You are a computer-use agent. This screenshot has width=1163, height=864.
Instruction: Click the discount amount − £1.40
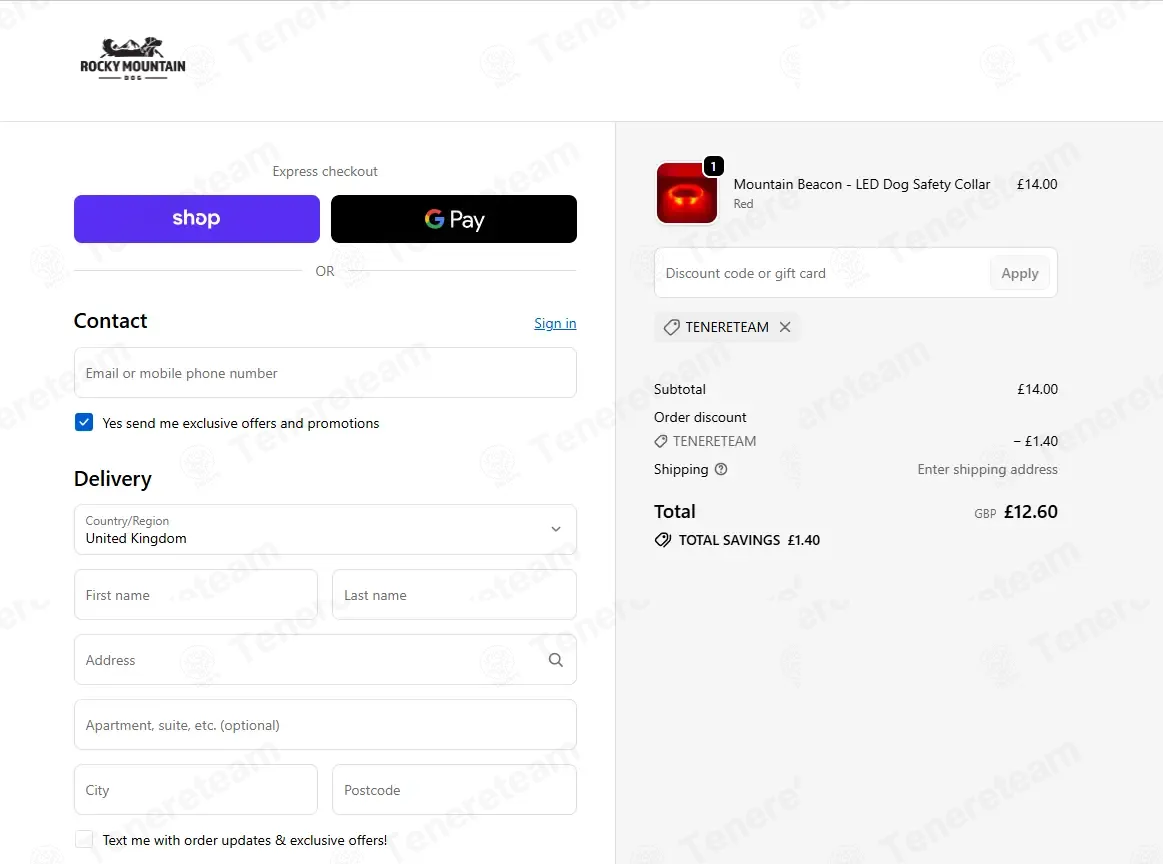[1035, 441]
